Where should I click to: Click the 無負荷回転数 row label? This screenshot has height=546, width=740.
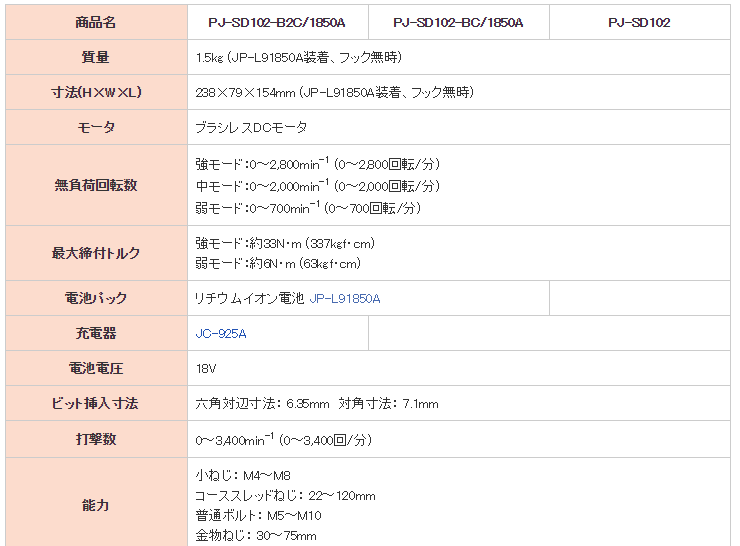pos(96,185)
